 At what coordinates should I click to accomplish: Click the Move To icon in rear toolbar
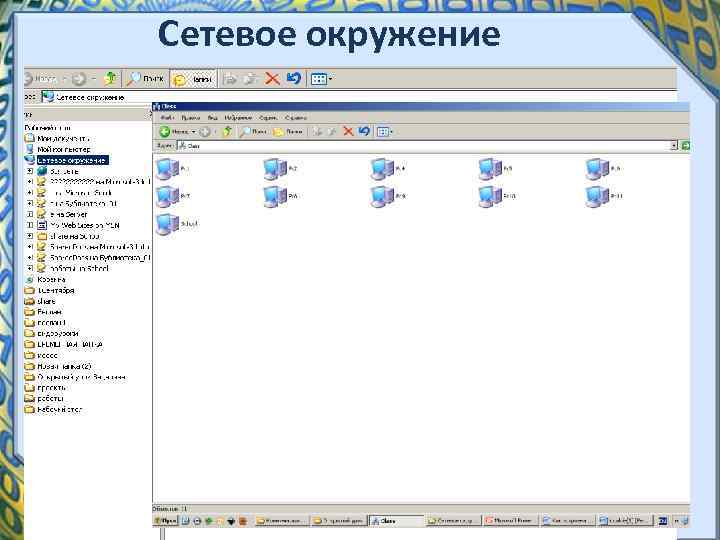(230, 79)
